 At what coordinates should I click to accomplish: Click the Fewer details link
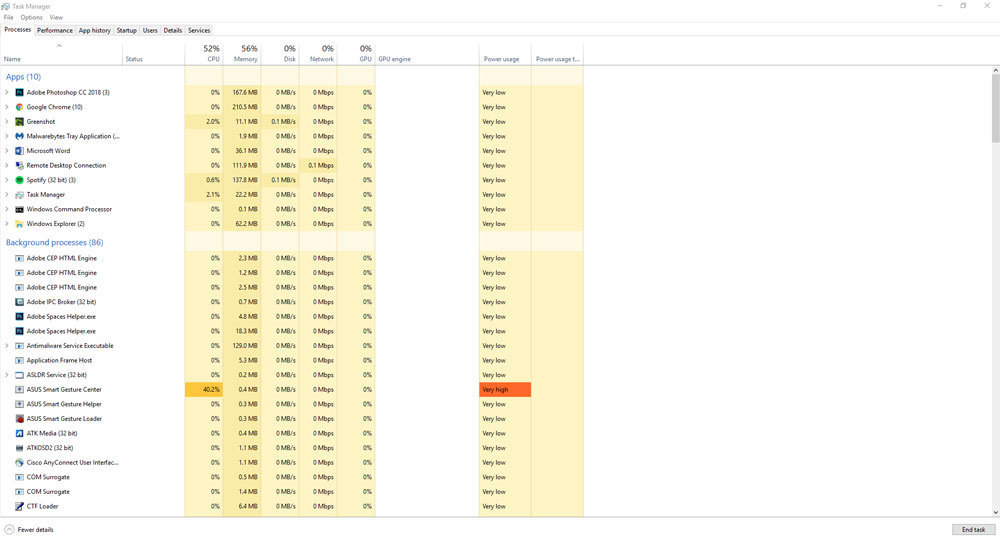[x=35, y=530]
